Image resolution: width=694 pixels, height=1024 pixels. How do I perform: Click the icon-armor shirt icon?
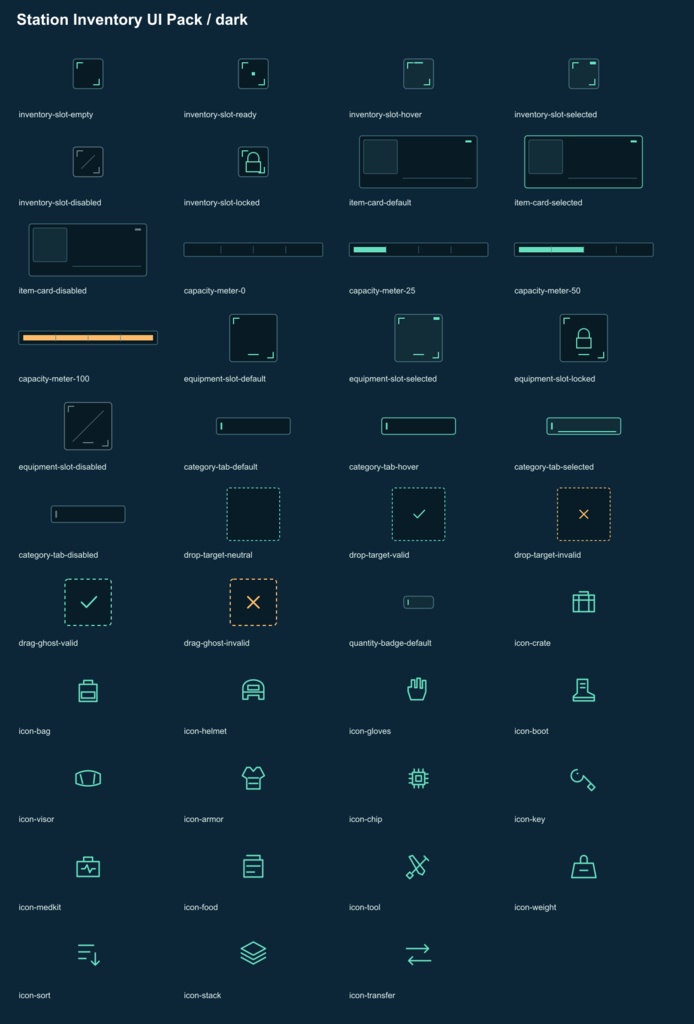pos(253,778)
